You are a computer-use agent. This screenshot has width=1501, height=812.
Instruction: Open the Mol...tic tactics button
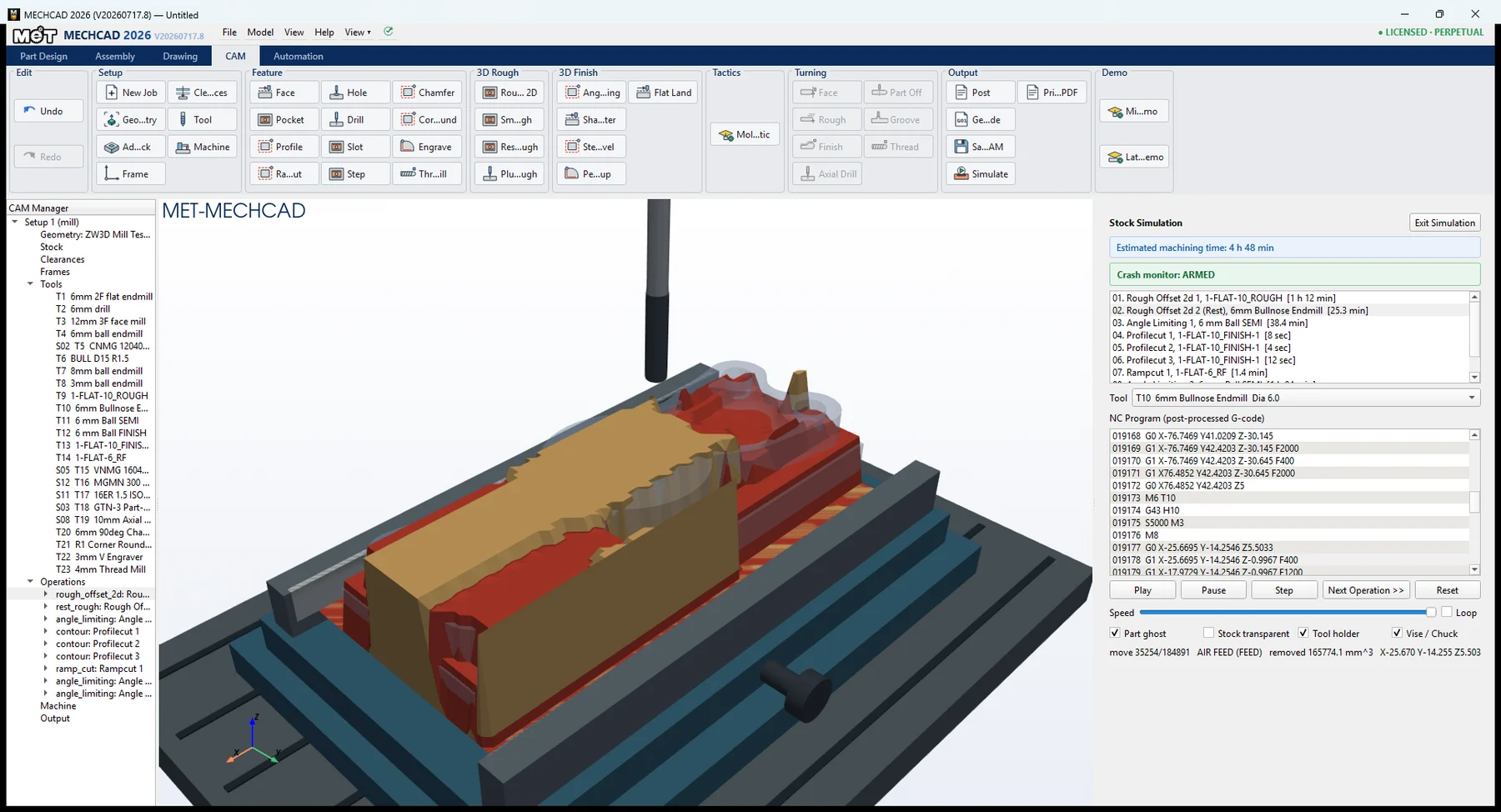[745, 134]
